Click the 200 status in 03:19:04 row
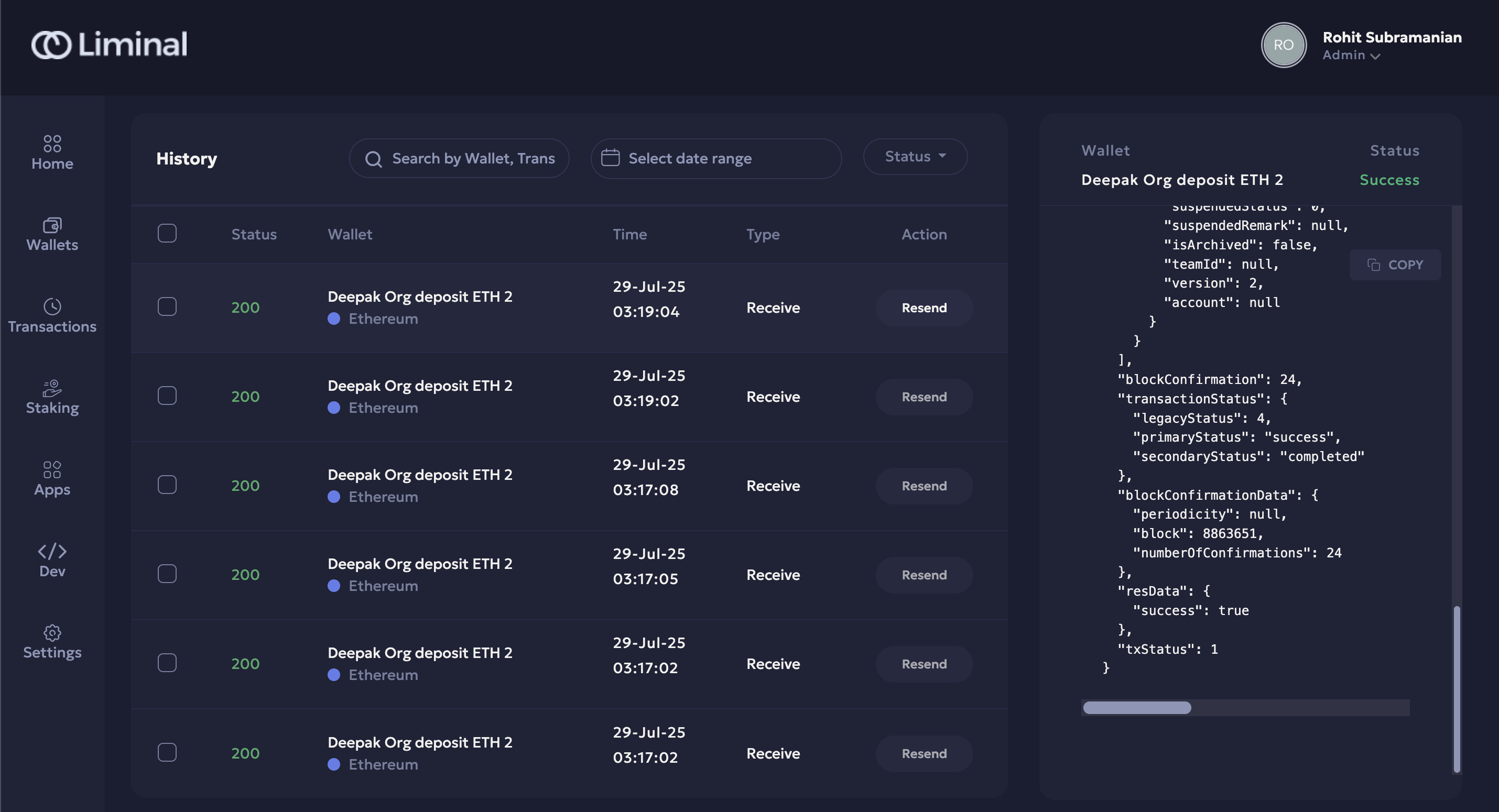The image size is (1499, 812). 246,308
